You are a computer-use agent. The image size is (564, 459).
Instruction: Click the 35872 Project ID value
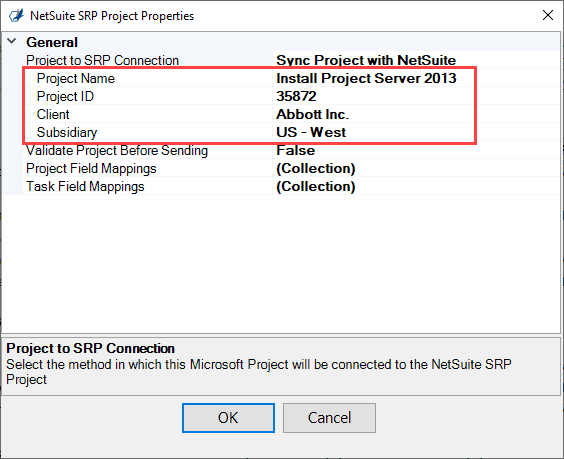(296, 96)
